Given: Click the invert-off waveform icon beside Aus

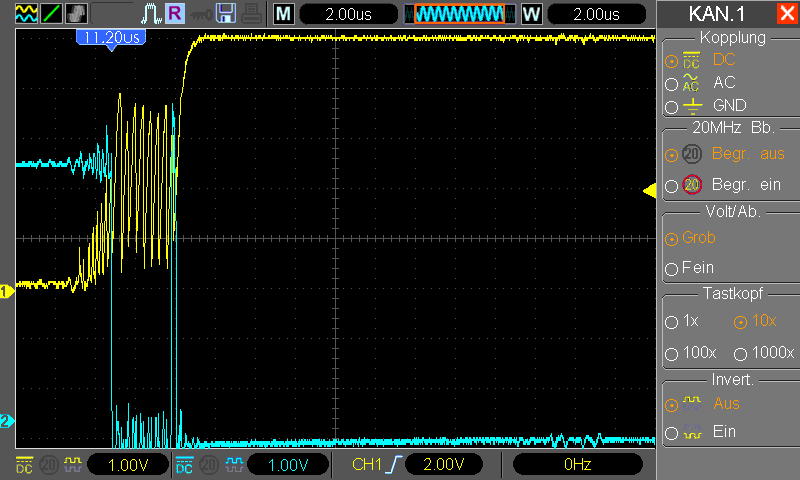Looking at the screenshot, I should 692,403.
